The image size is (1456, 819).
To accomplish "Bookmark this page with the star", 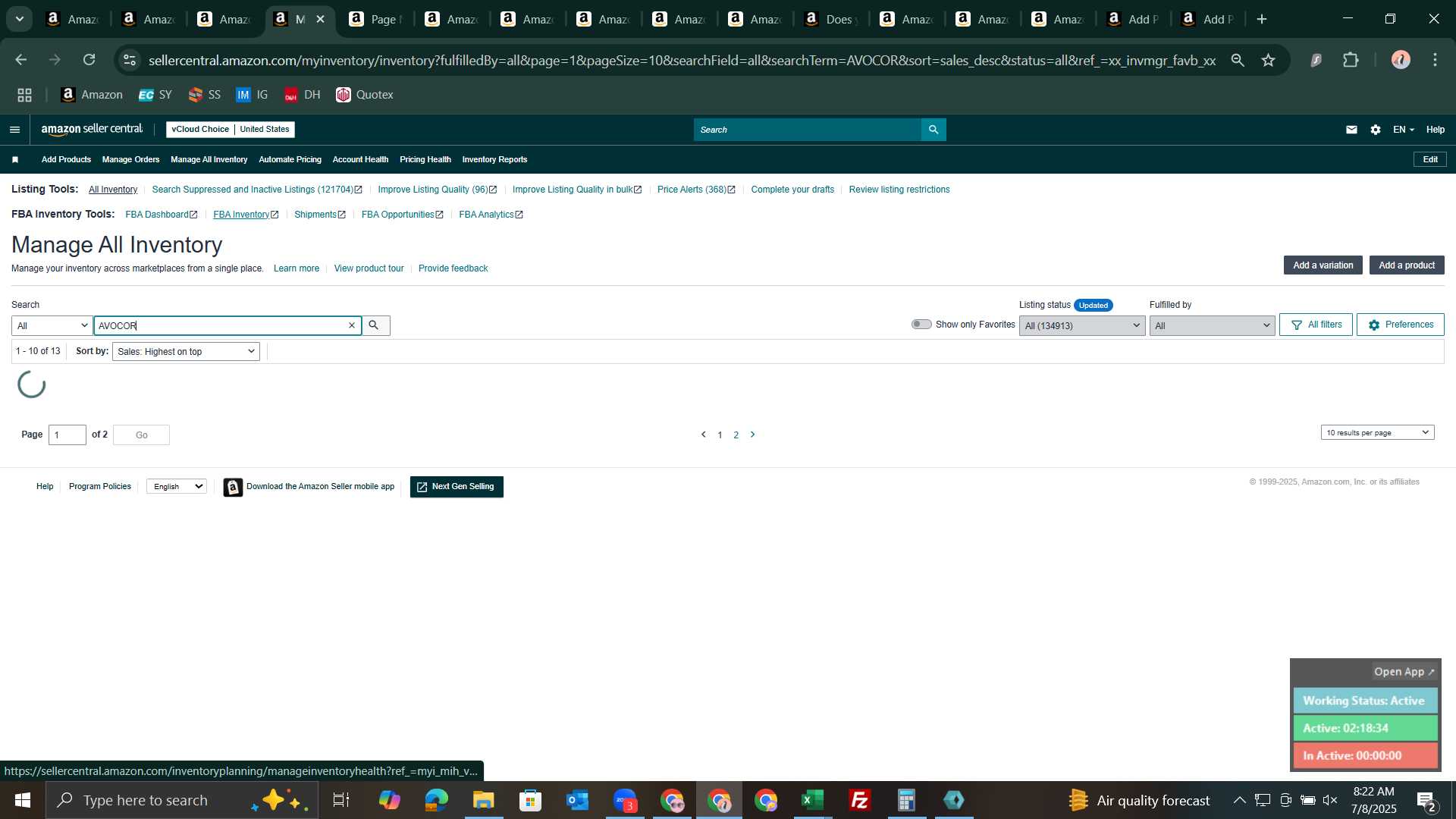I will pyautogui.click(x=1268, y=60).
